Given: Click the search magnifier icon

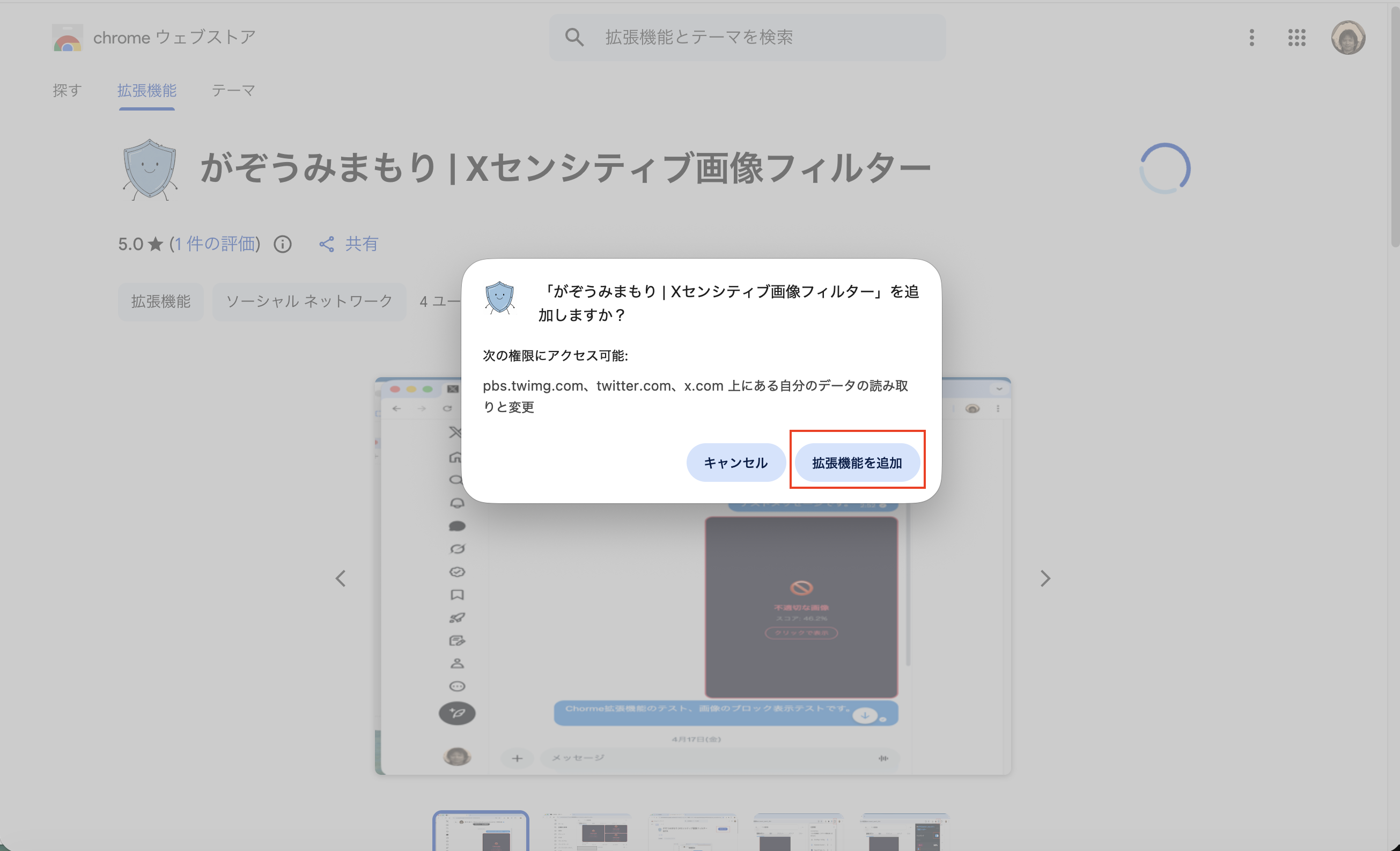Looking at the screenshot, I should (574, 38).
